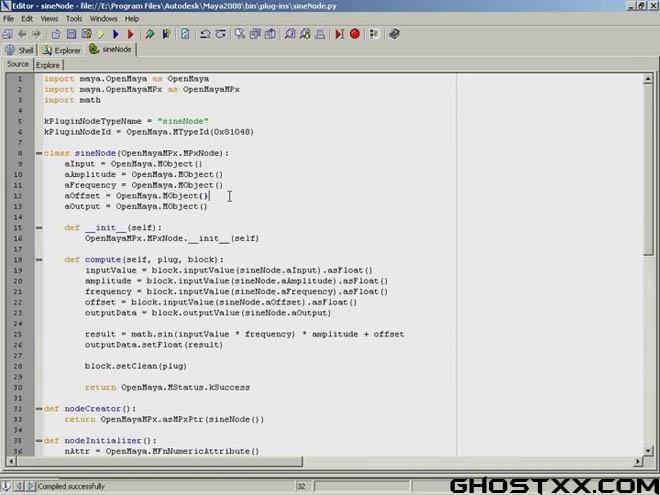This screenshot has width=660, height=495.
Task: Click the Find next magnifier with arrow icon
Action: click(x=305, y=34)
